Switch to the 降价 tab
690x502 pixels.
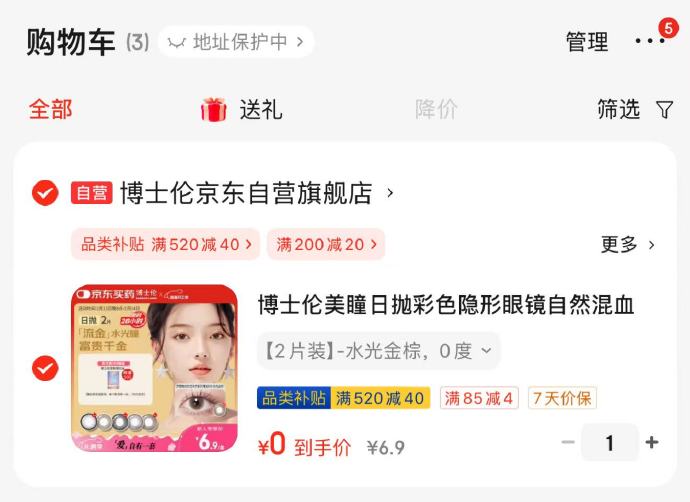(x=436, y=110)
